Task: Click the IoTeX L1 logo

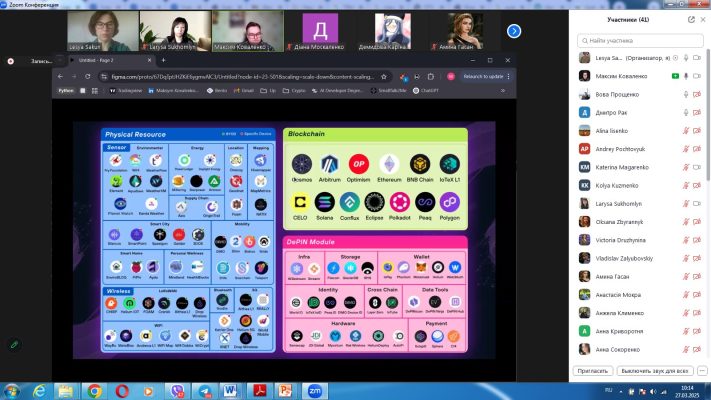Action: (x=449, y=164)
